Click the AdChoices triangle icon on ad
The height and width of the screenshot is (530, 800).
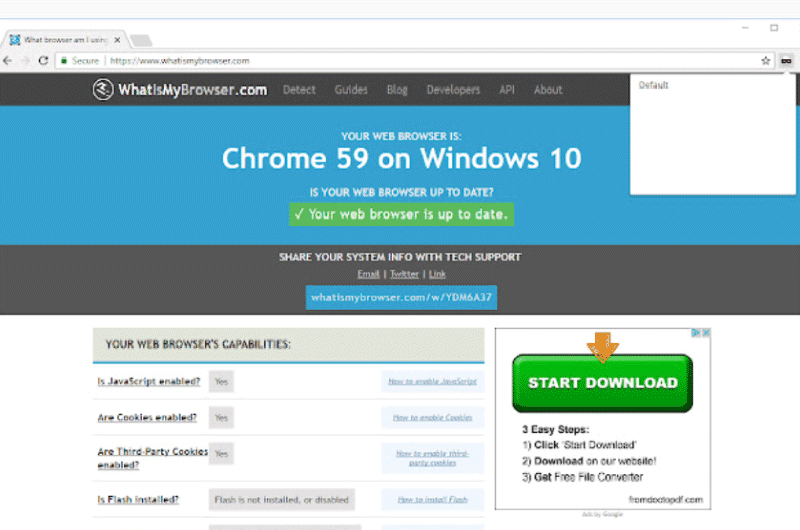695,333
